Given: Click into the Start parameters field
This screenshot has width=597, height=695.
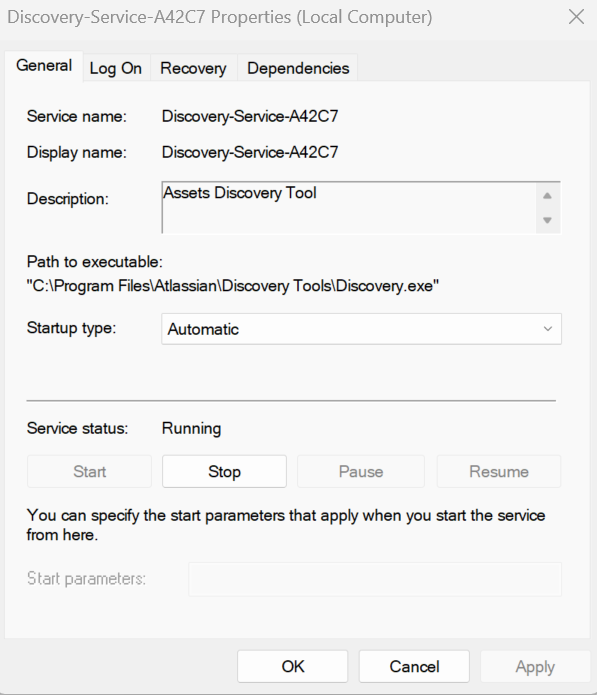Looking at the screenshot, I should (375, 579).
